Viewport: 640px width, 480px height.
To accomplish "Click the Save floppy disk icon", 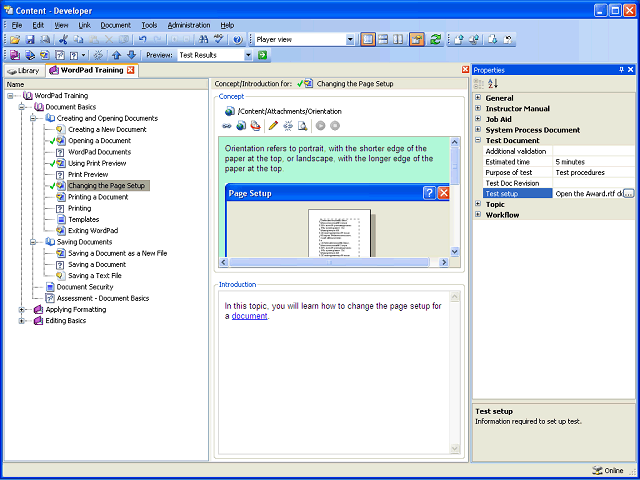I will [30, 40].
